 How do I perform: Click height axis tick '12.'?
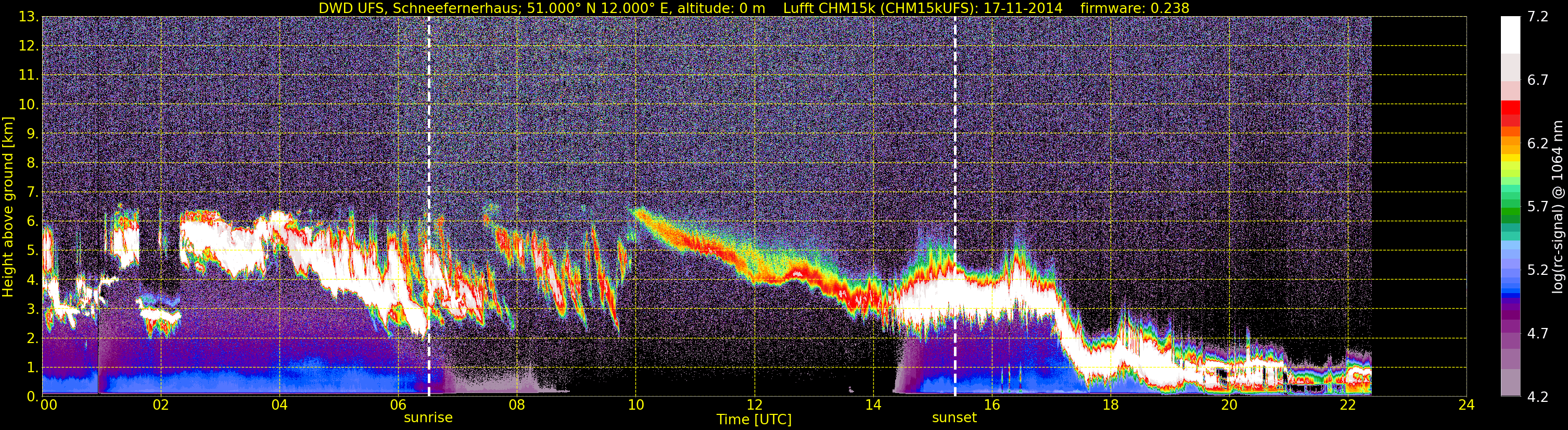point(29,46)
